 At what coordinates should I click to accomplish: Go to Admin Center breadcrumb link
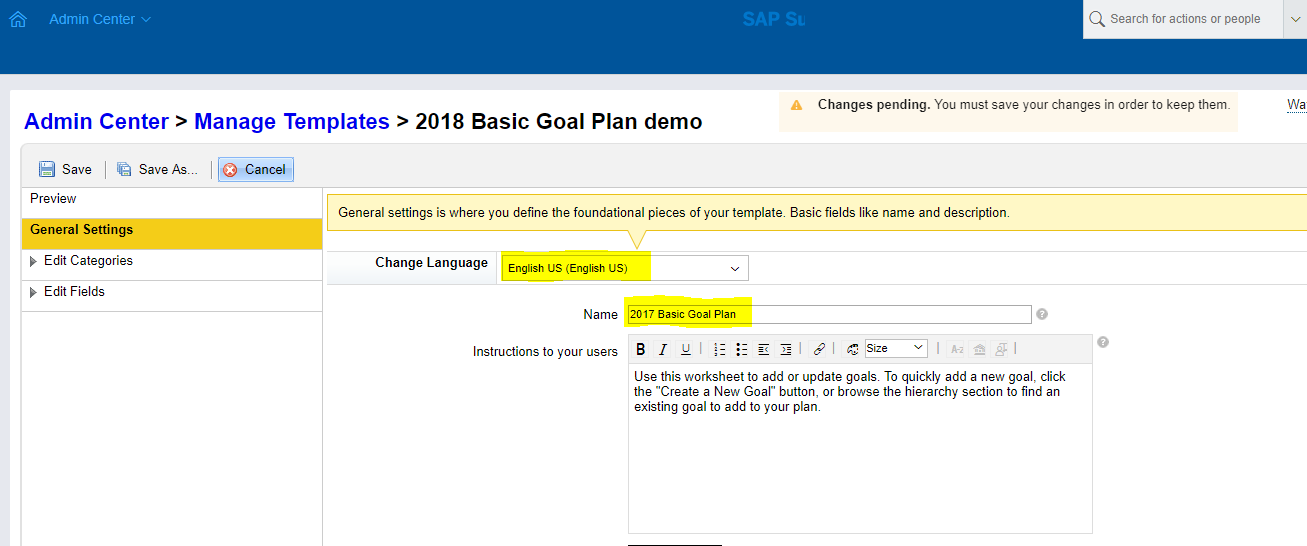96,122
